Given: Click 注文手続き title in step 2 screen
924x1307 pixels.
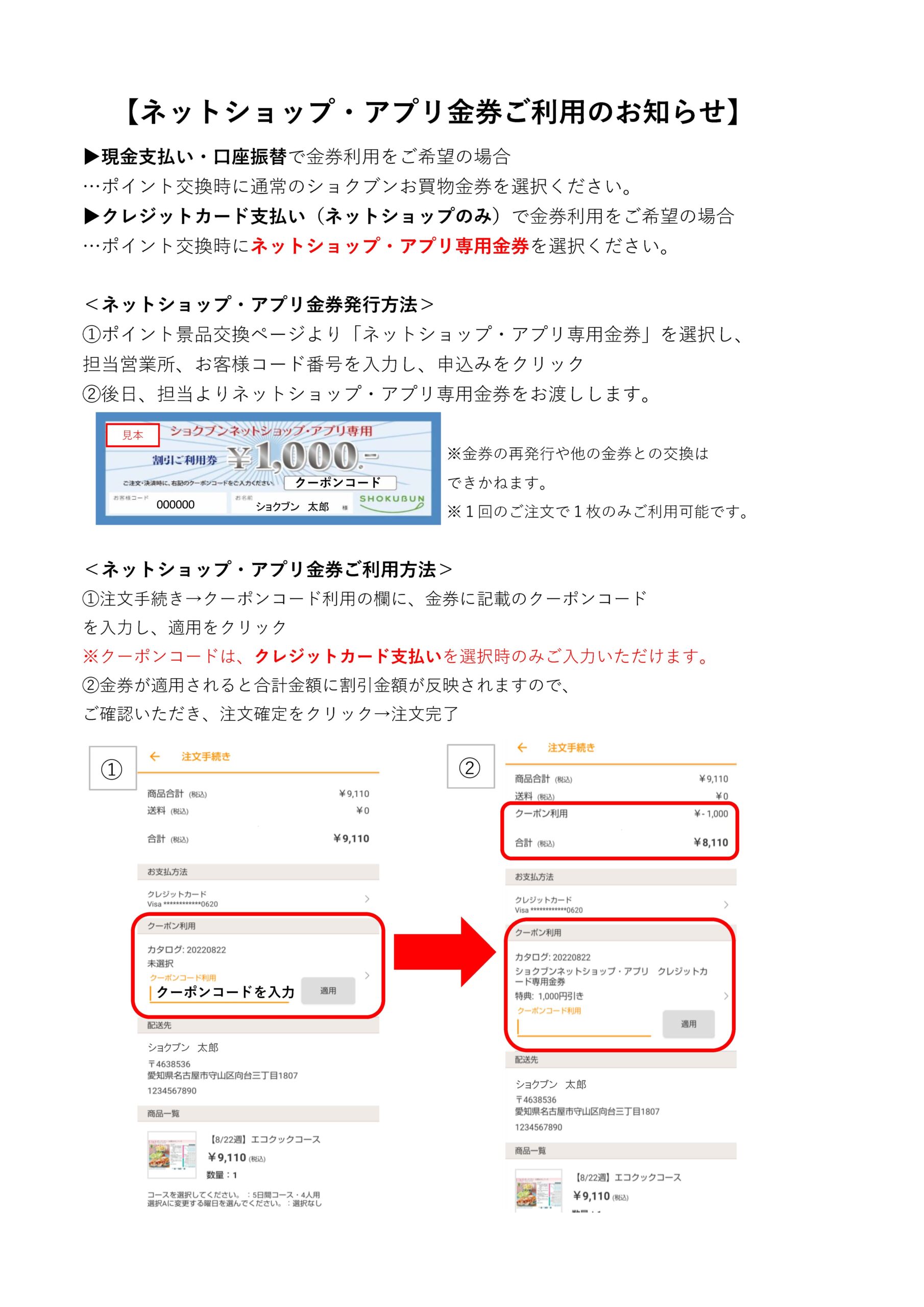Looking at the screenshot, I should point(571,747).
